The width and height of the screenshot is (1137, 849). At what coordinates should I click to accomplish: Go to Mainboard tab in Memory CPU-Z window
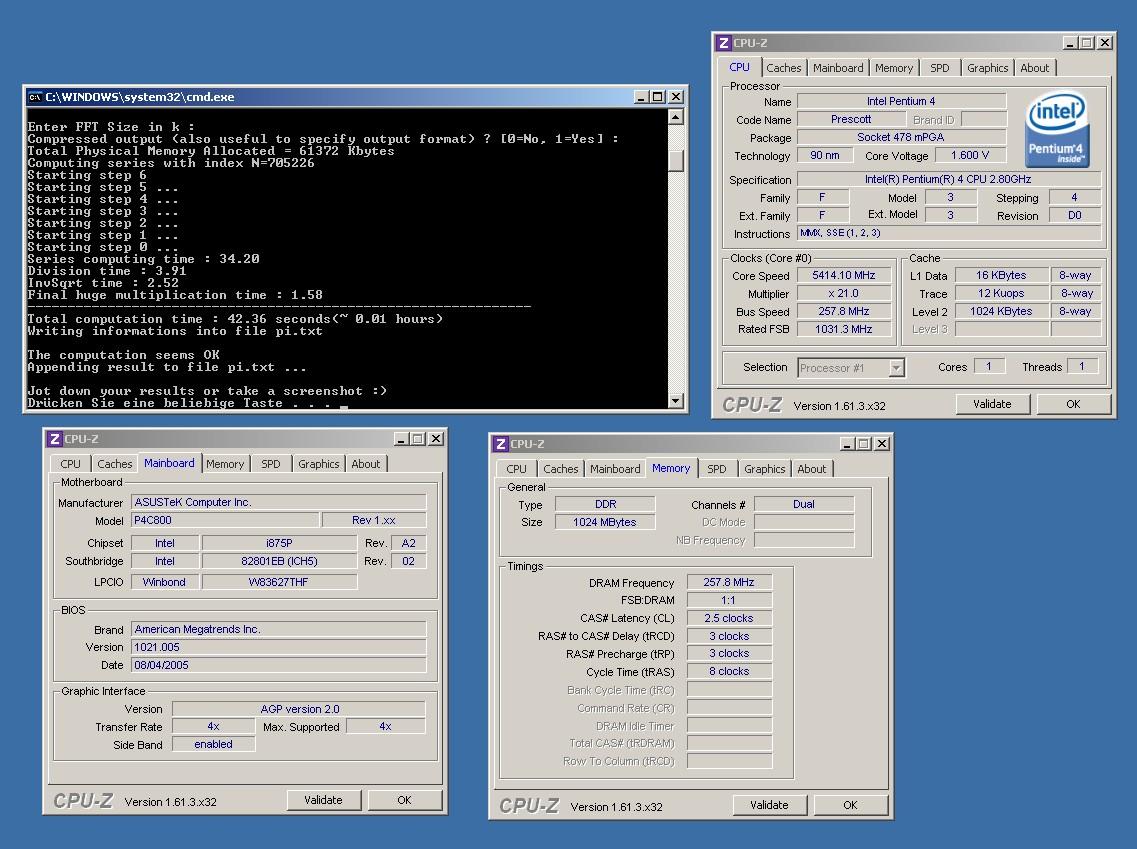click(x=615, y=469)
